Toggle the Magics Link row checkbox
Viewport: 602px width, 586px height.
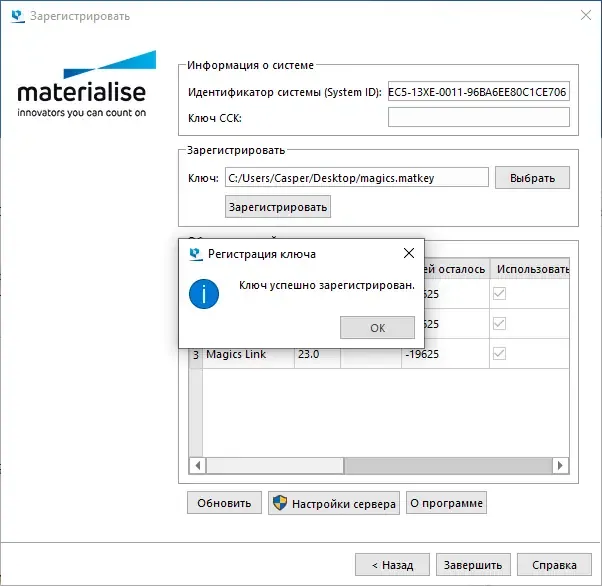click(x=499, y=354)
